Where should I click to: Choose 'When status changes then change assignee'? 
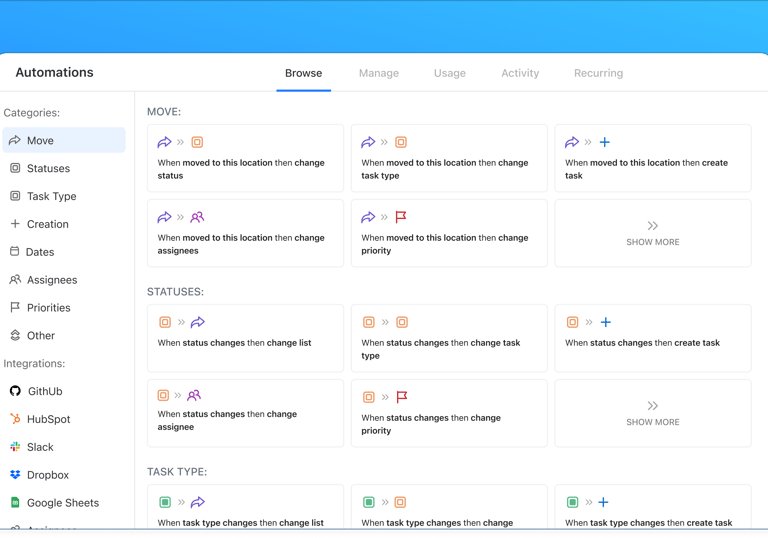tap(245, 413)
